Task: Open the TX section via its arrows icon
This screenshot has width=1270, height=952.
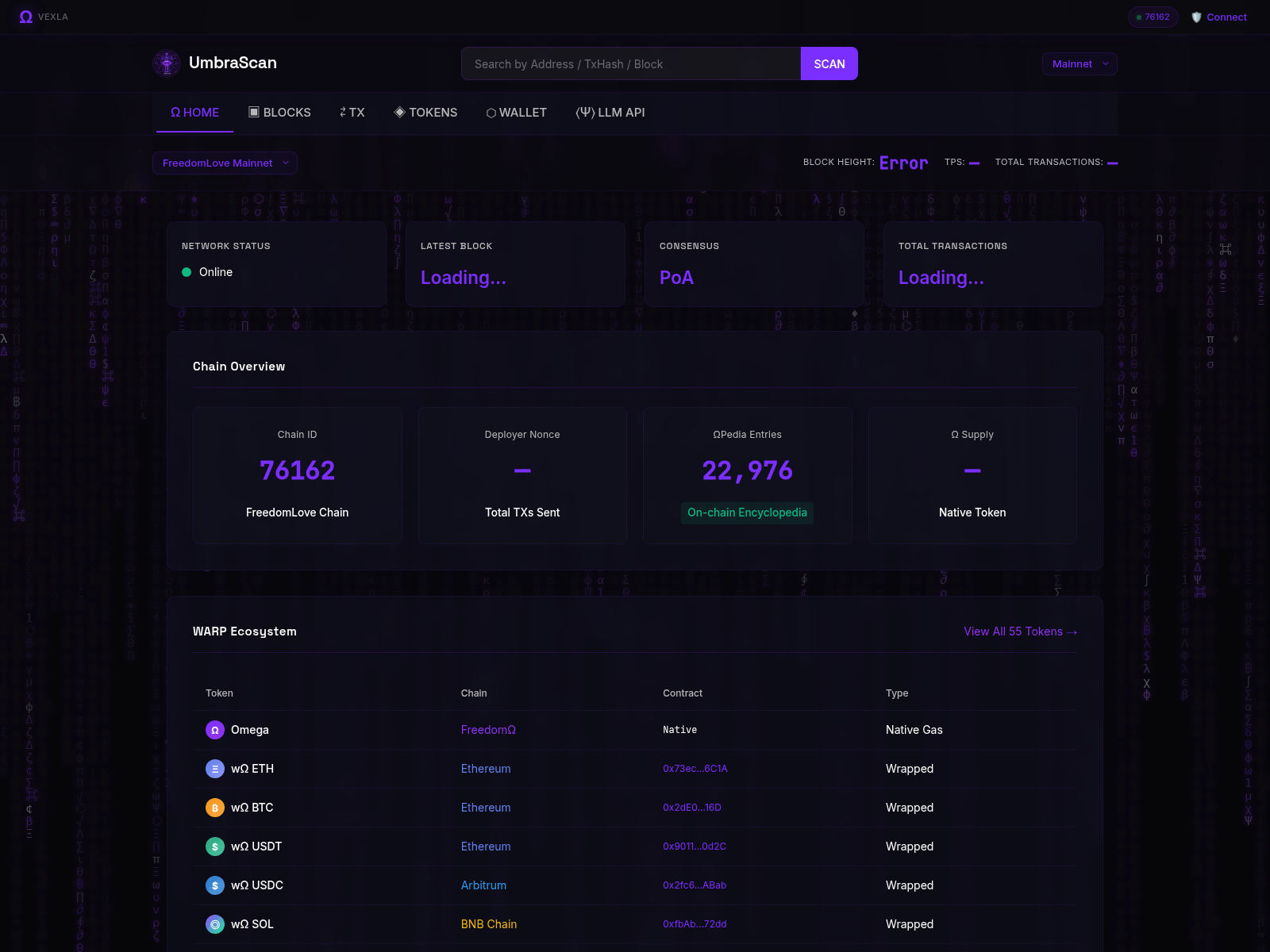Action: pyautogui.click(x=342, y=113)
